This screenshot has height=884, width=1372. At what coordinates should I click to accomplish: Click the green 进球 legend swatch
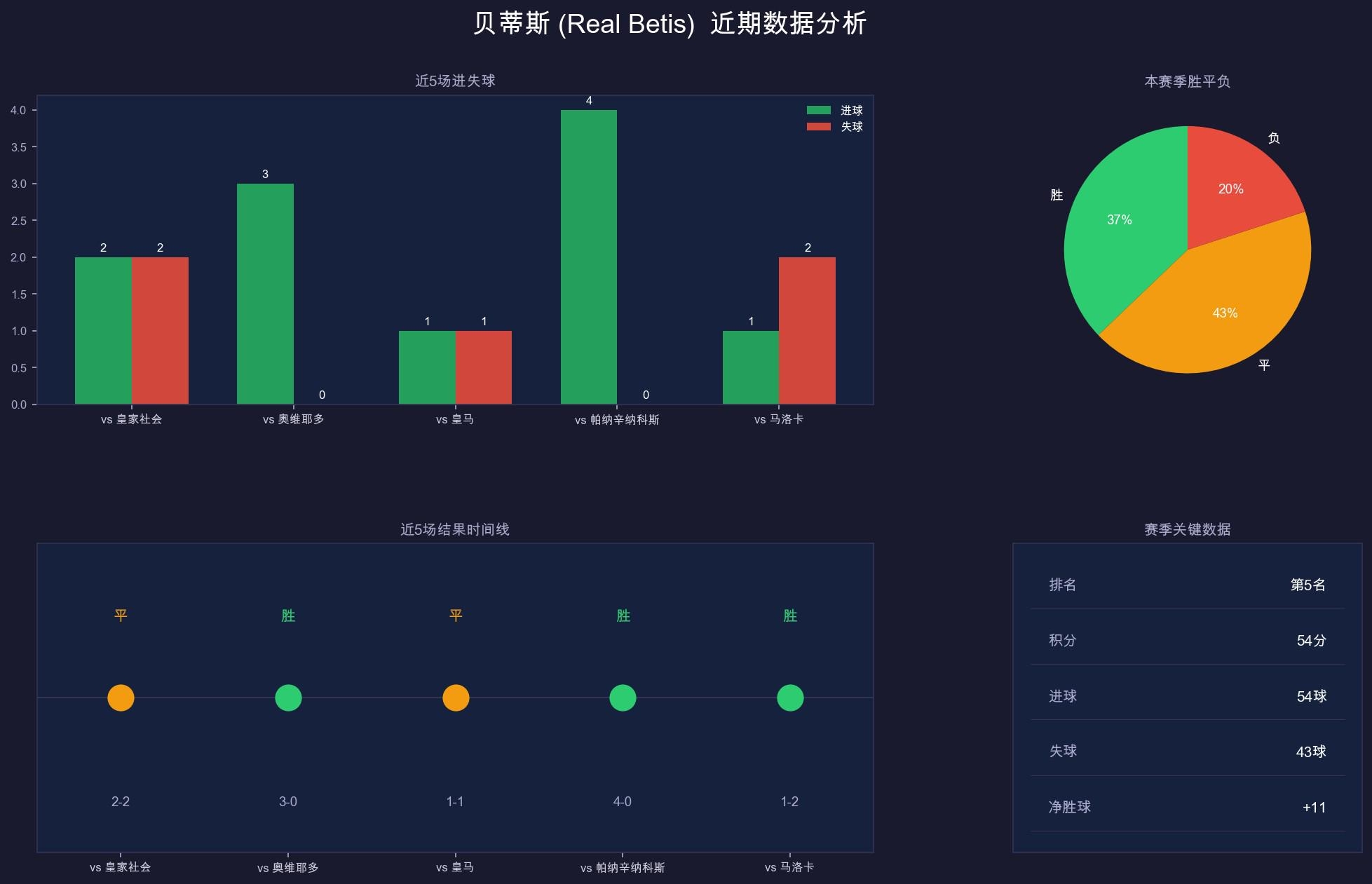pyautogui.click(x=818, y=110)
